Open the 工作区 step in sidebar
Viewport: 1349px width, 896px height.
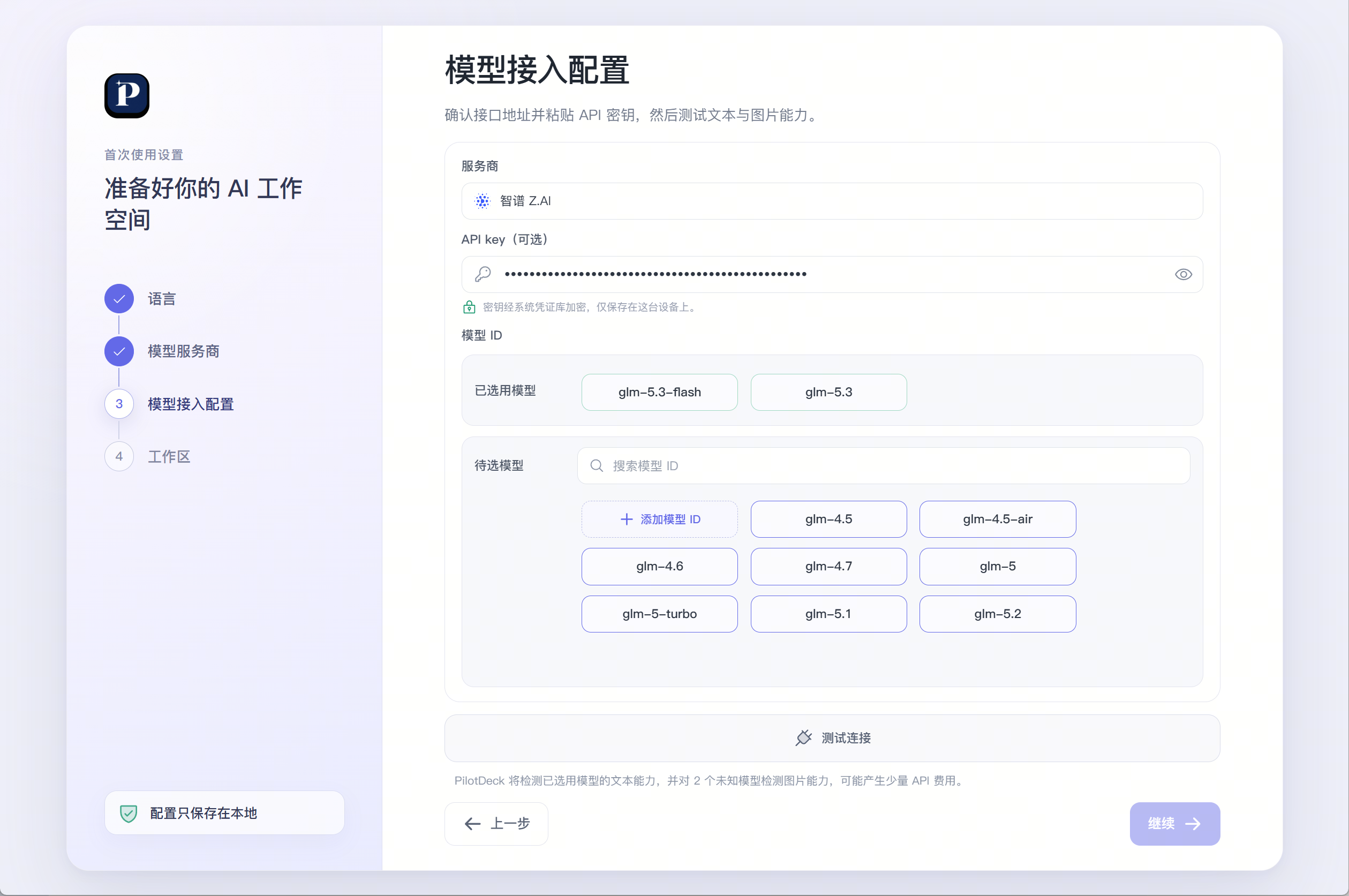[169, 457]
